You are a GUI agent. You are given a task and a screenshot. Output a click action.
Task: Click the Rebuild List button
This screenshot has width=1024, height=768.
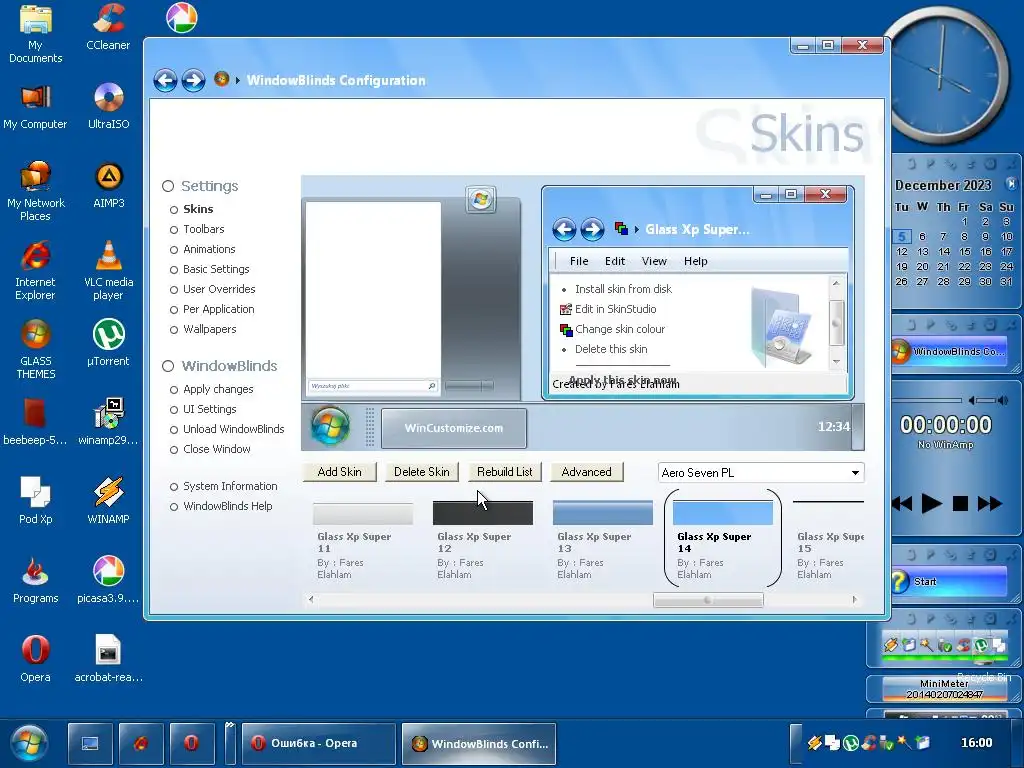pyautogui.click(x=505, y=472)
